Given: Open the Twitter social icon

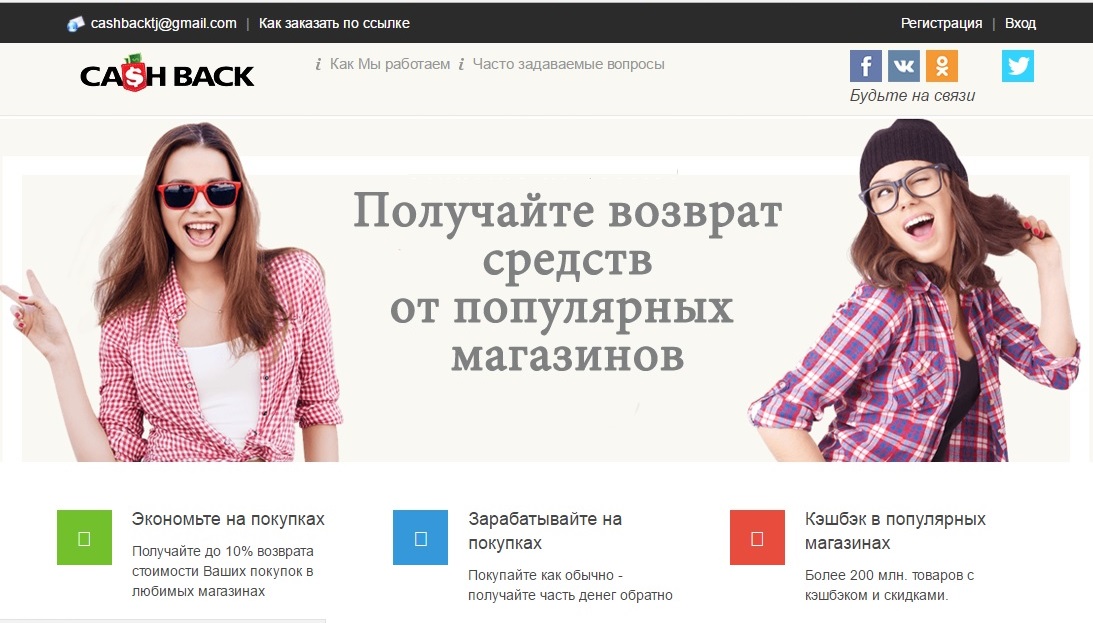Looking at the screenshot, I should 1018,66.
